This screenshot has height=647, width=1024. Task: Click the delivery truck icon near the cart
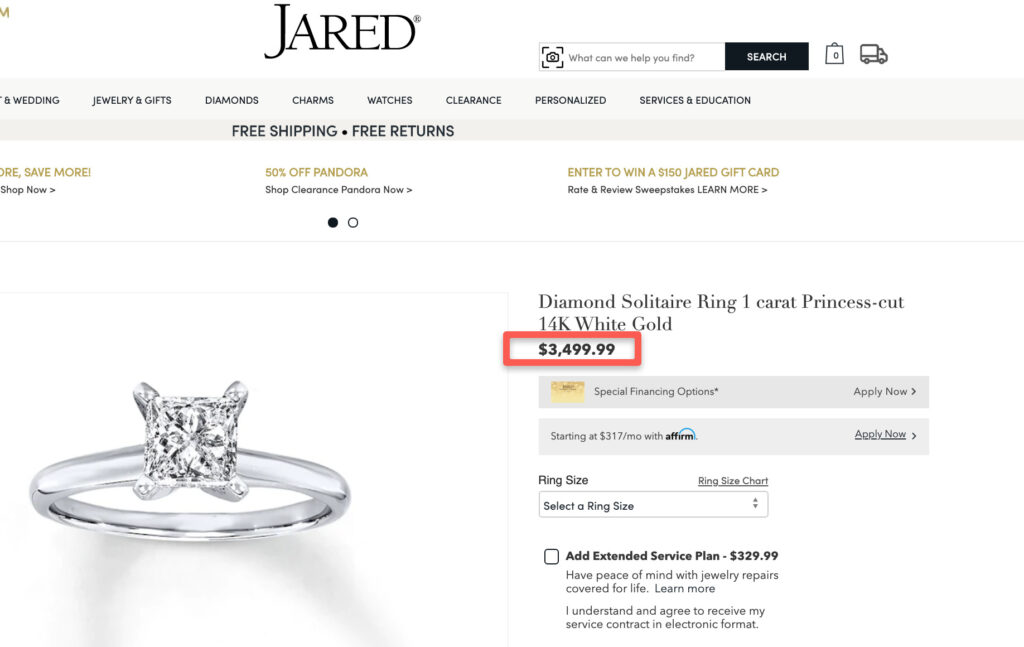(874, 54)
